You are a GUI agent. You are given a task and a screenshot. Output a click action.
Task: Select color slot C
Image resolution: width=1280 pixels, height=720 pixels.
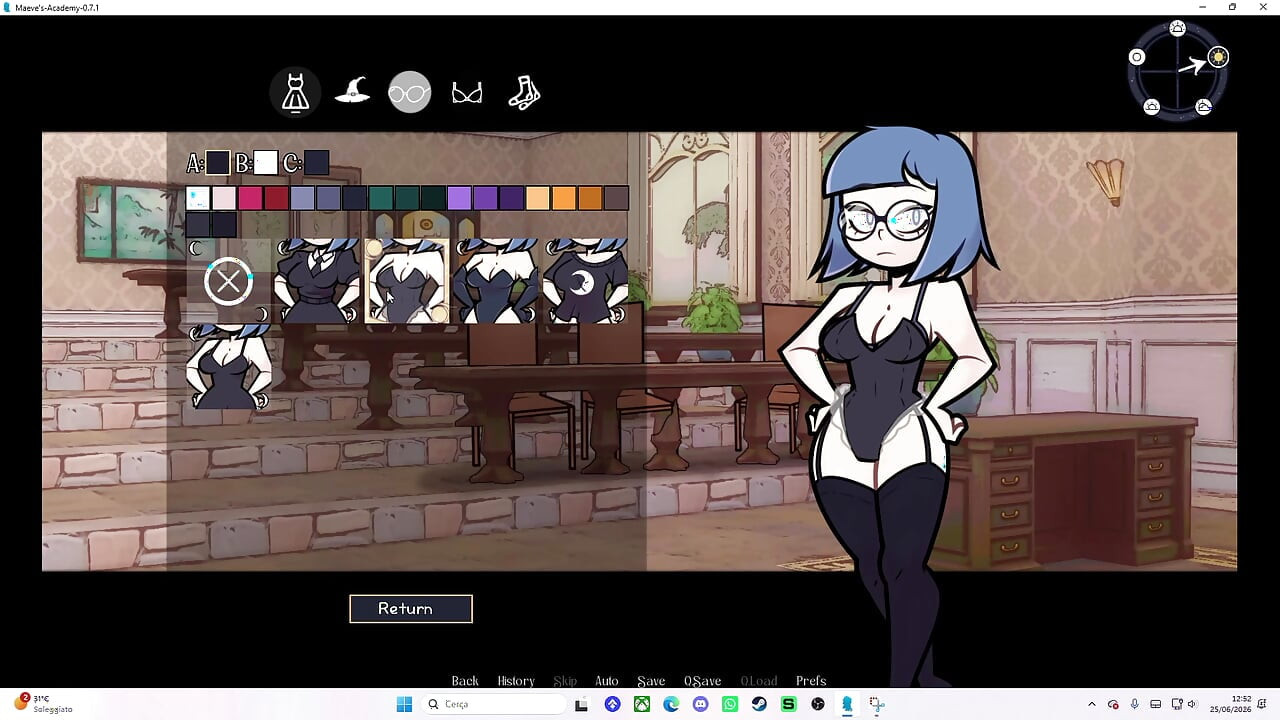point(316,163)
